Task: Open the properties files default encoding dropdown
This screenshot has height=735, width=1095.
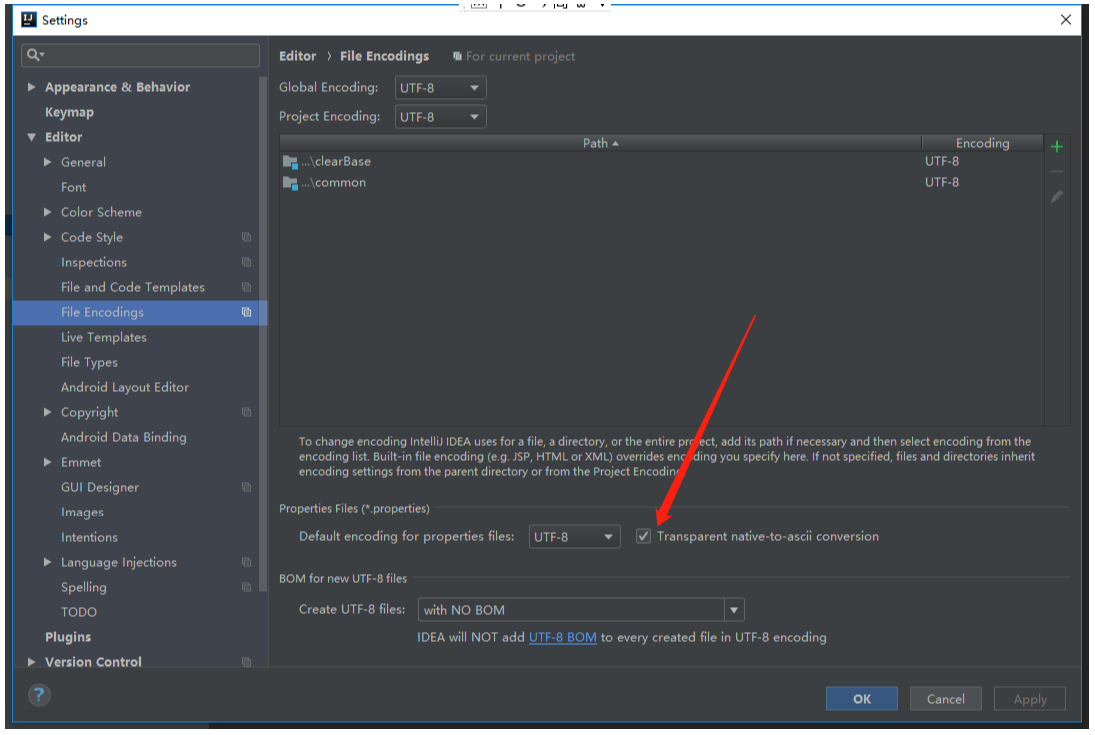Action: (575, 537)
